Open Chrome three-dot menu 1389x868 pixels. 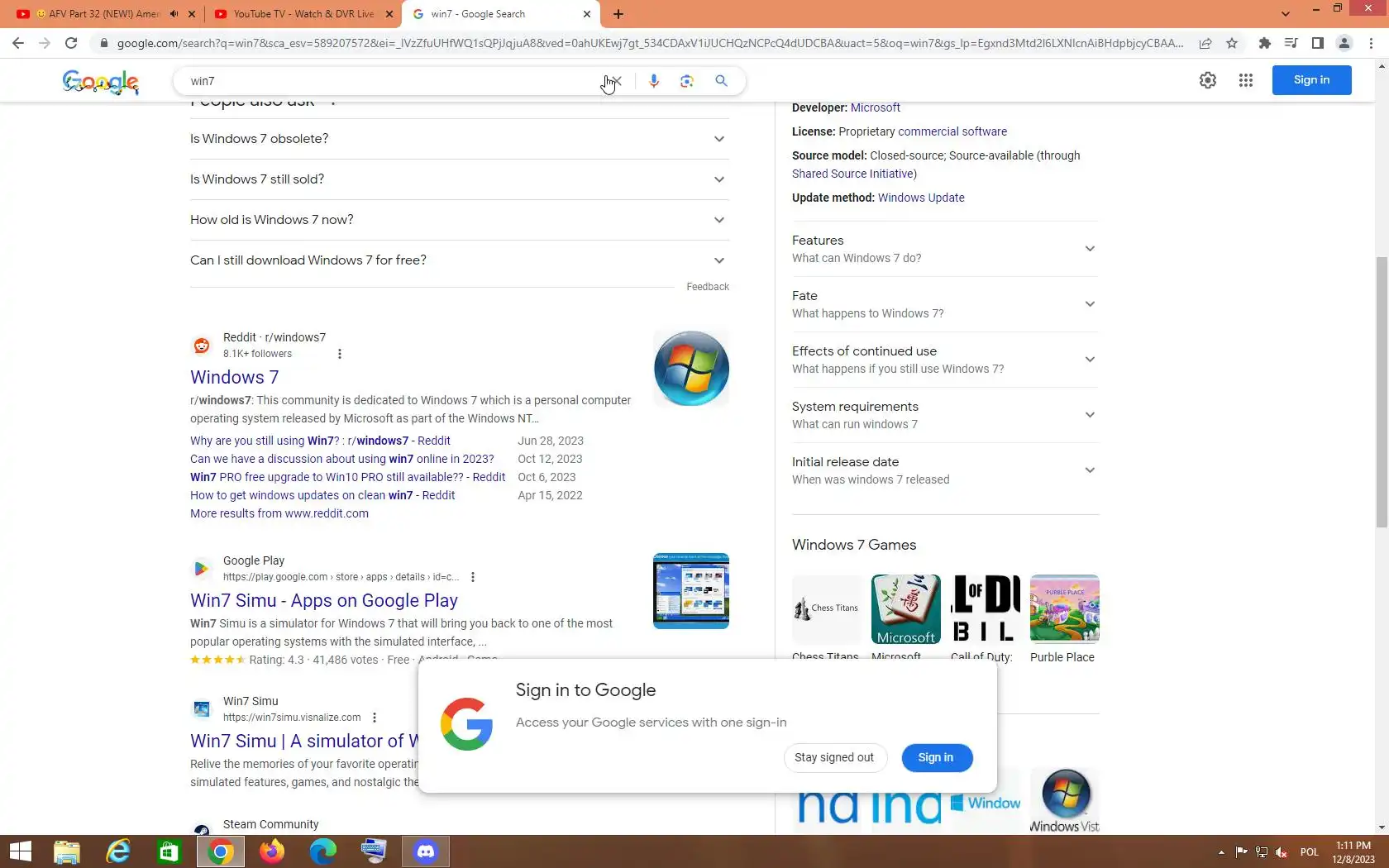pyautogui.click(x=1372, y=43)
